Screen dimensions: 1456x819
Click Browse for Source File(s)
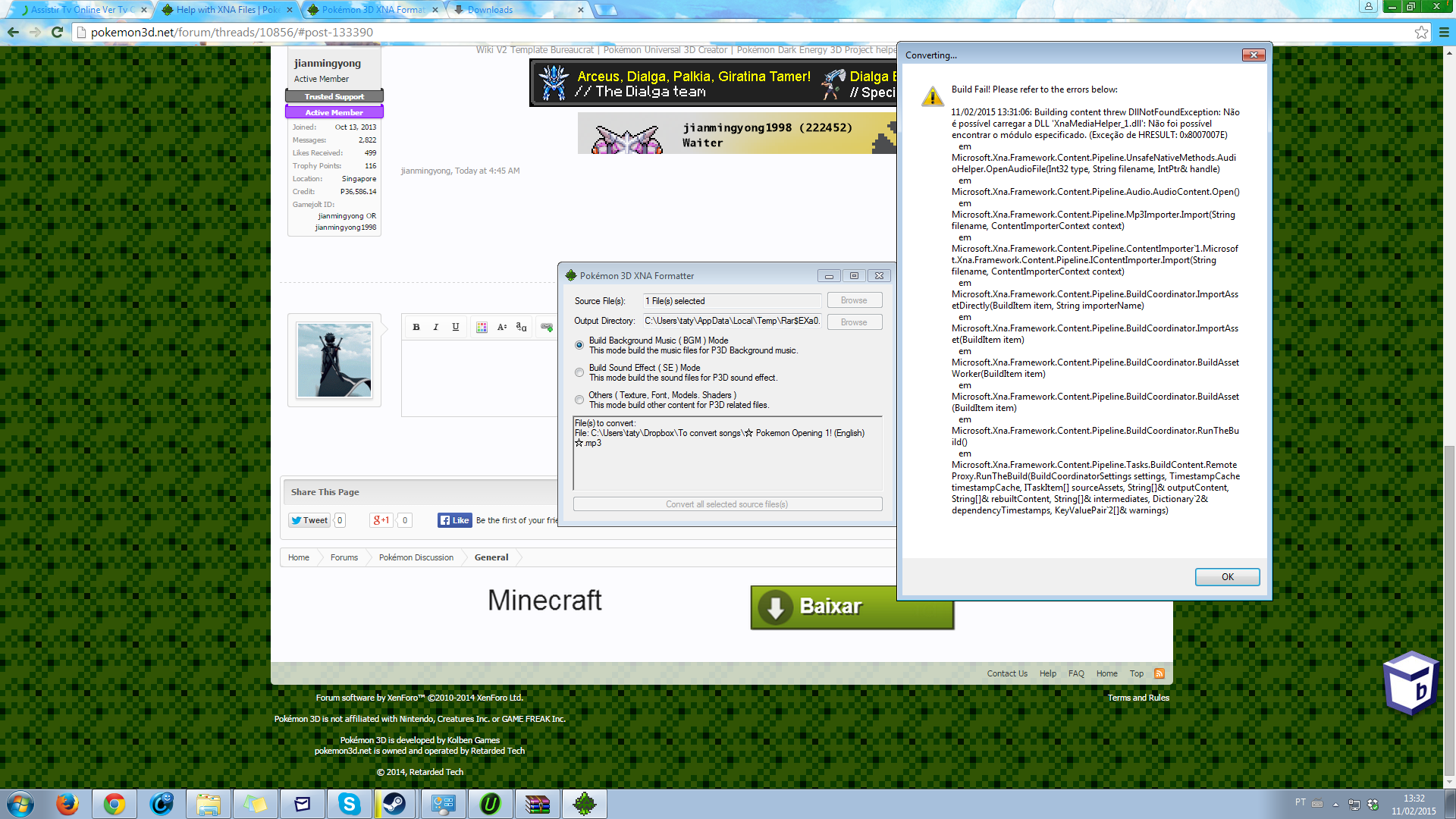coord(854,300)
